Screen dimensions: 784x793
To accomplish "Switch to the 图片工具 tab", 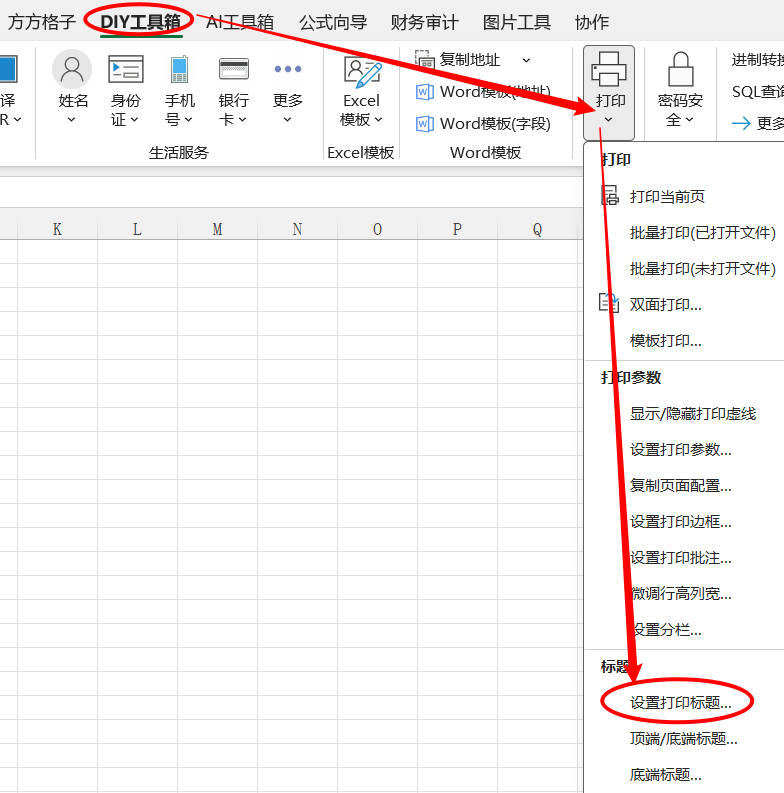I will (516, 22).
